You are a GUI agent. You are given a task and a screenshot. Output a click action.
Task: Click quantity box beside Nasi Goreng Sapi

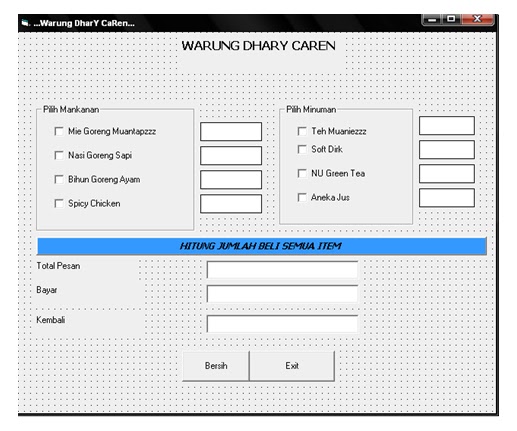click(231, 156)
